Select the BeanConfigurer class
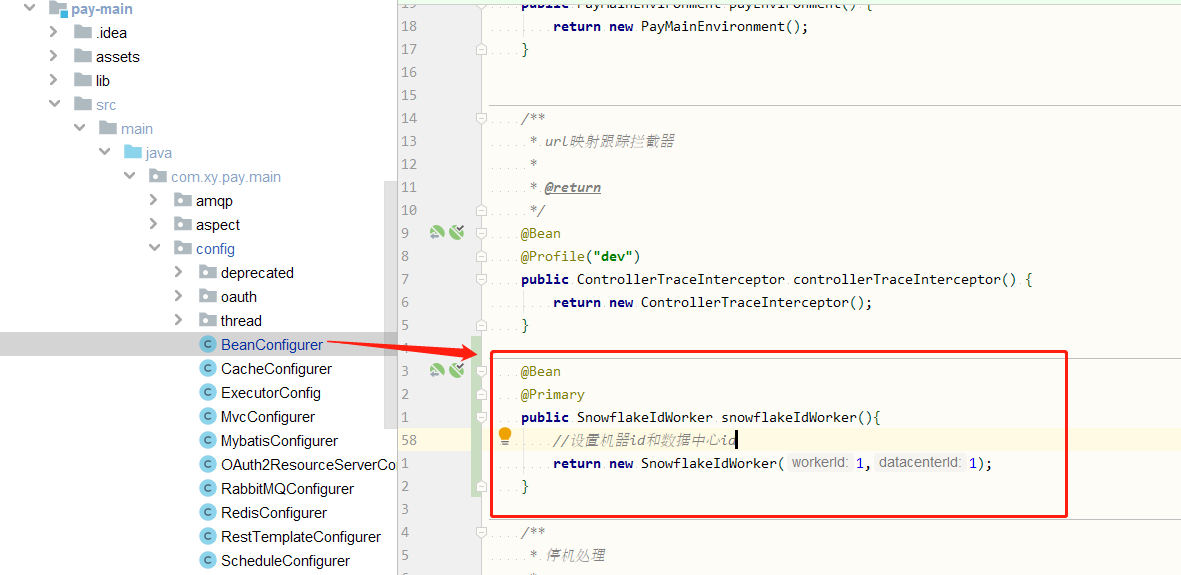Screen dimensions: 1181x575 272,344
